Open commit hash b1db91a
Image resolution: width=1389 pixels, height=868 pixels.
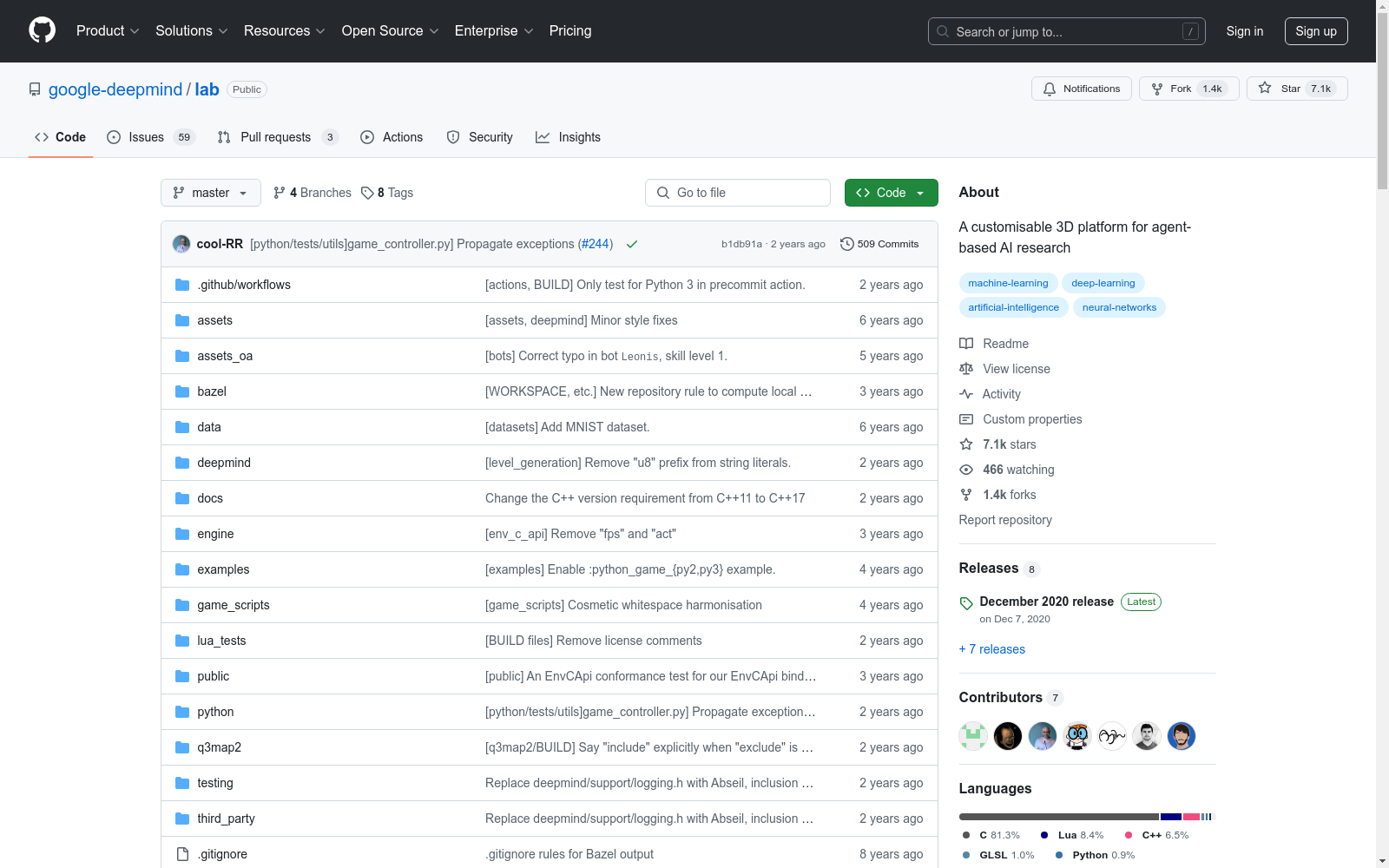click(x=741, y=244)
